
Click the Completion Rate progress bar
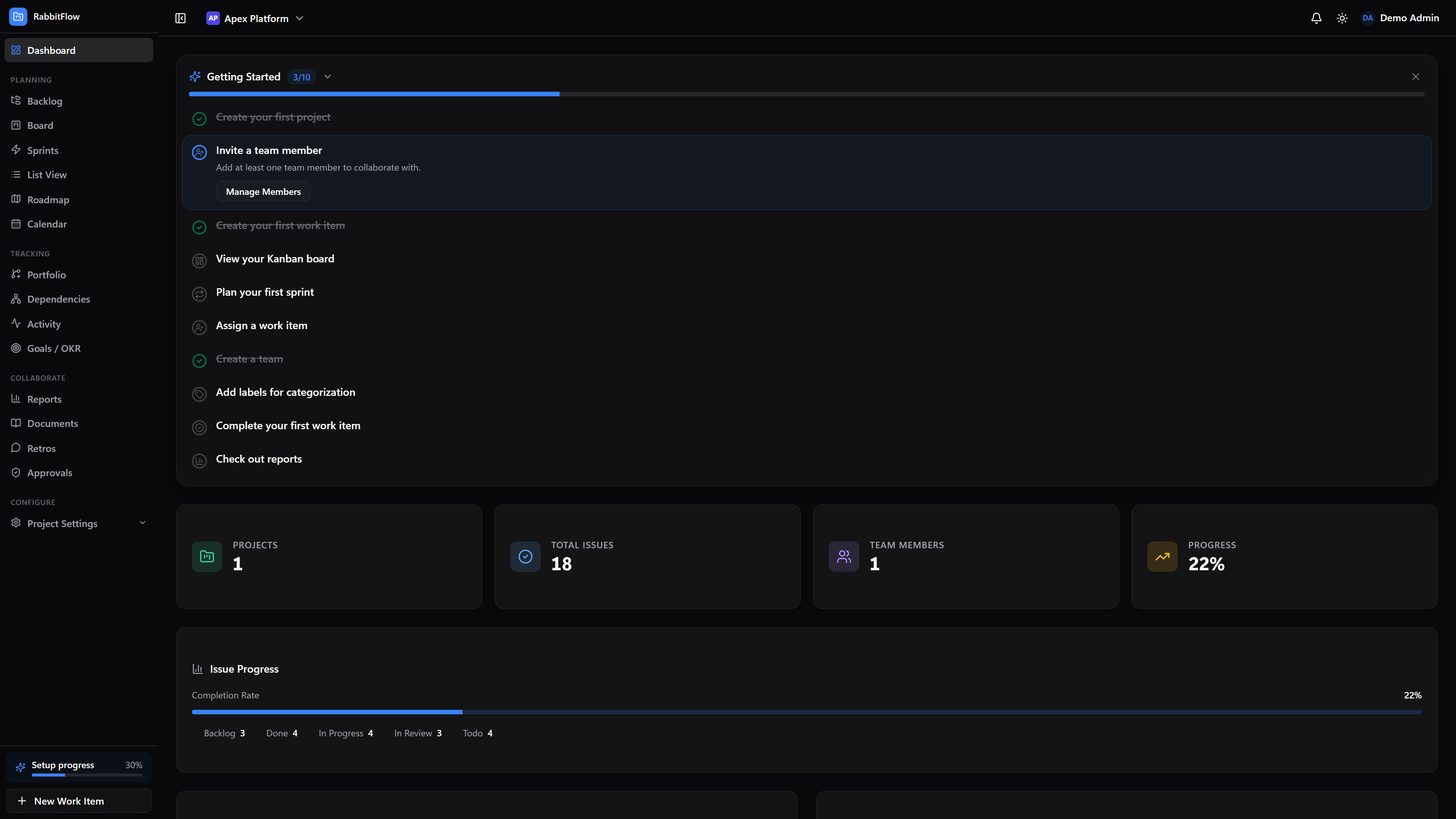point(806,712)
